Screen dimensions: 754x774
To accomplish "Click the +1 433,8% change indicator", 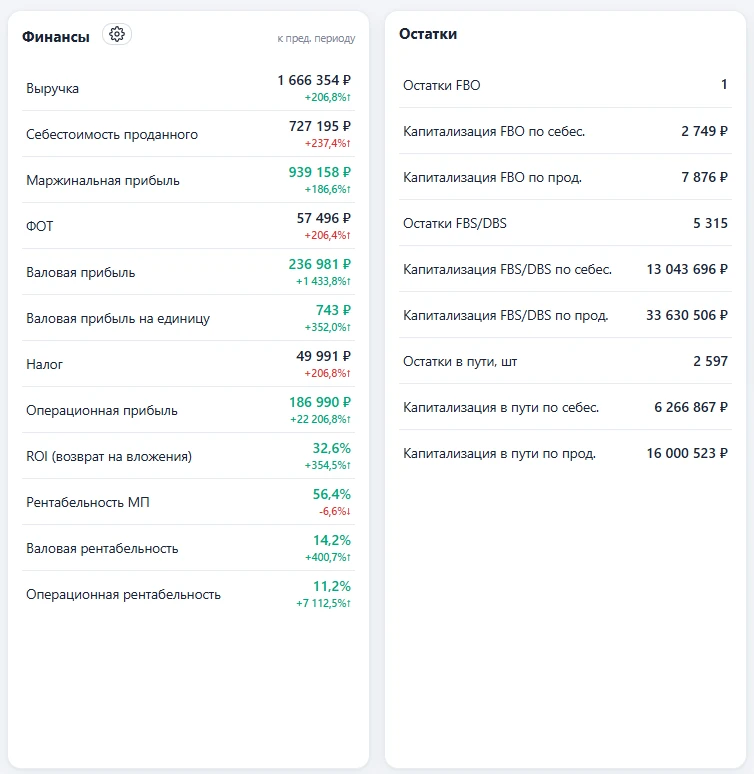I will (323, 281).
